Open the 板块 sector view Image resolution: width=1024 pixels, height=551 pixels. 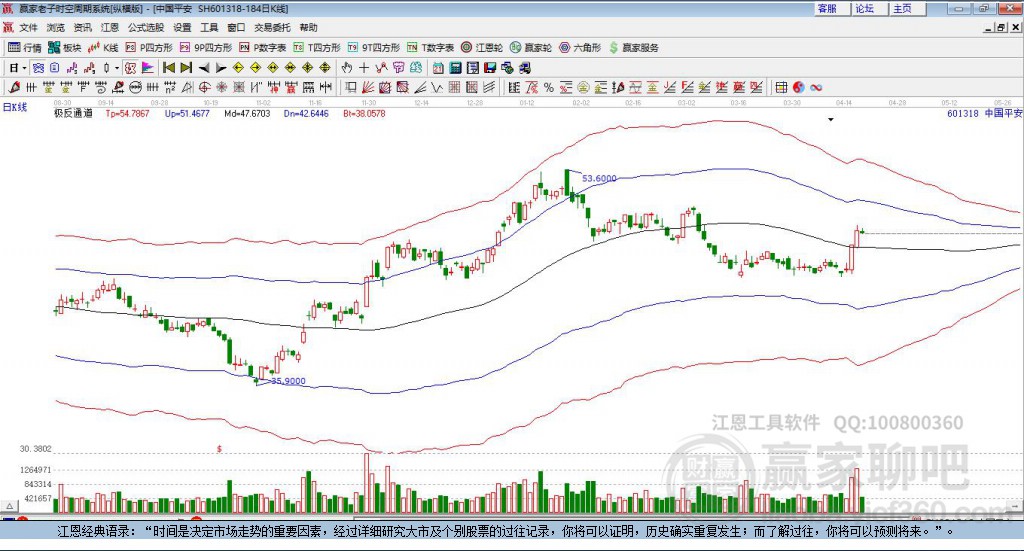63,48
